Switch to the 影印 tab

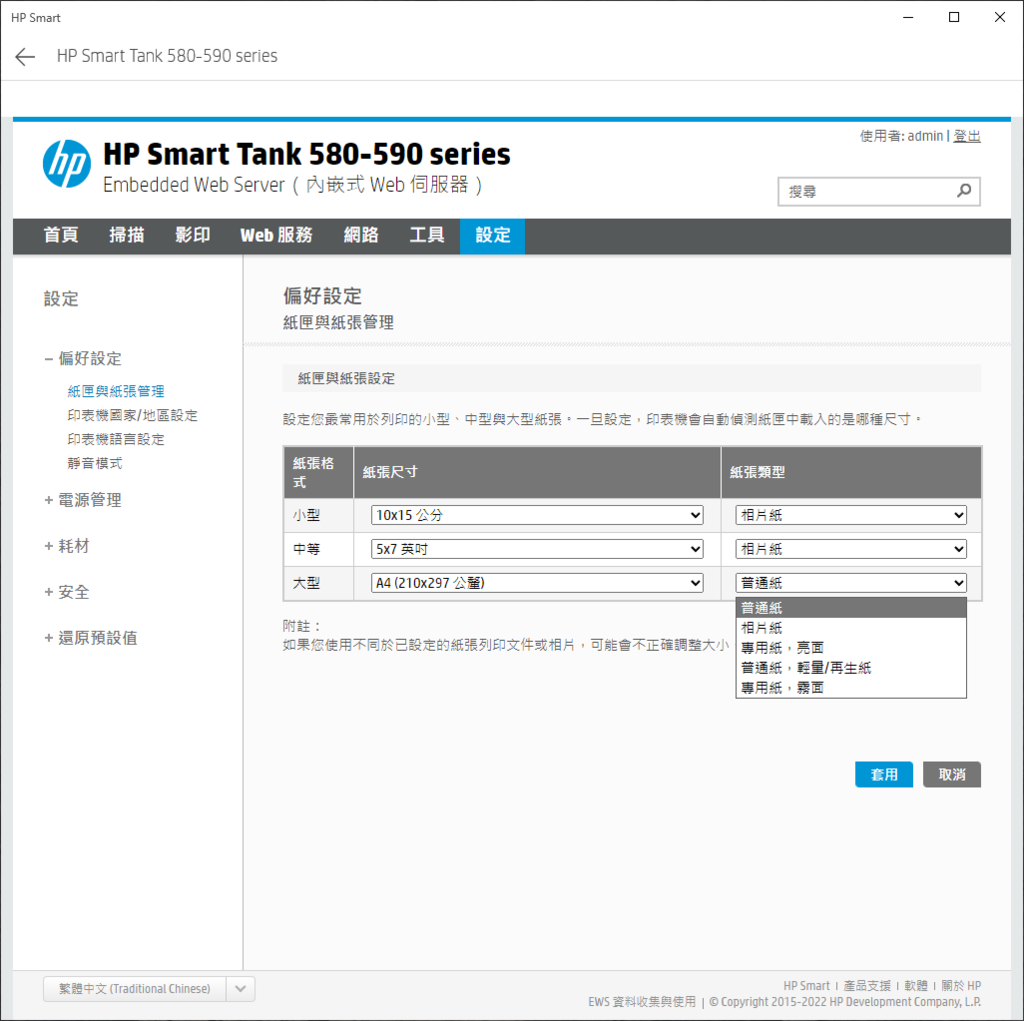(x=193, y=235)
